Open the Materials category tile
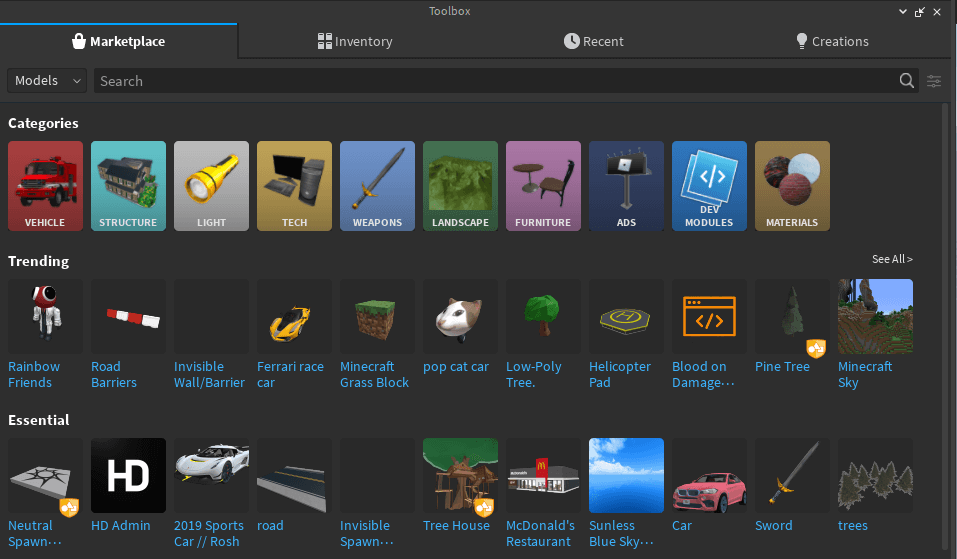The height and width of the screenshot is (559, 957). (792, 186)
